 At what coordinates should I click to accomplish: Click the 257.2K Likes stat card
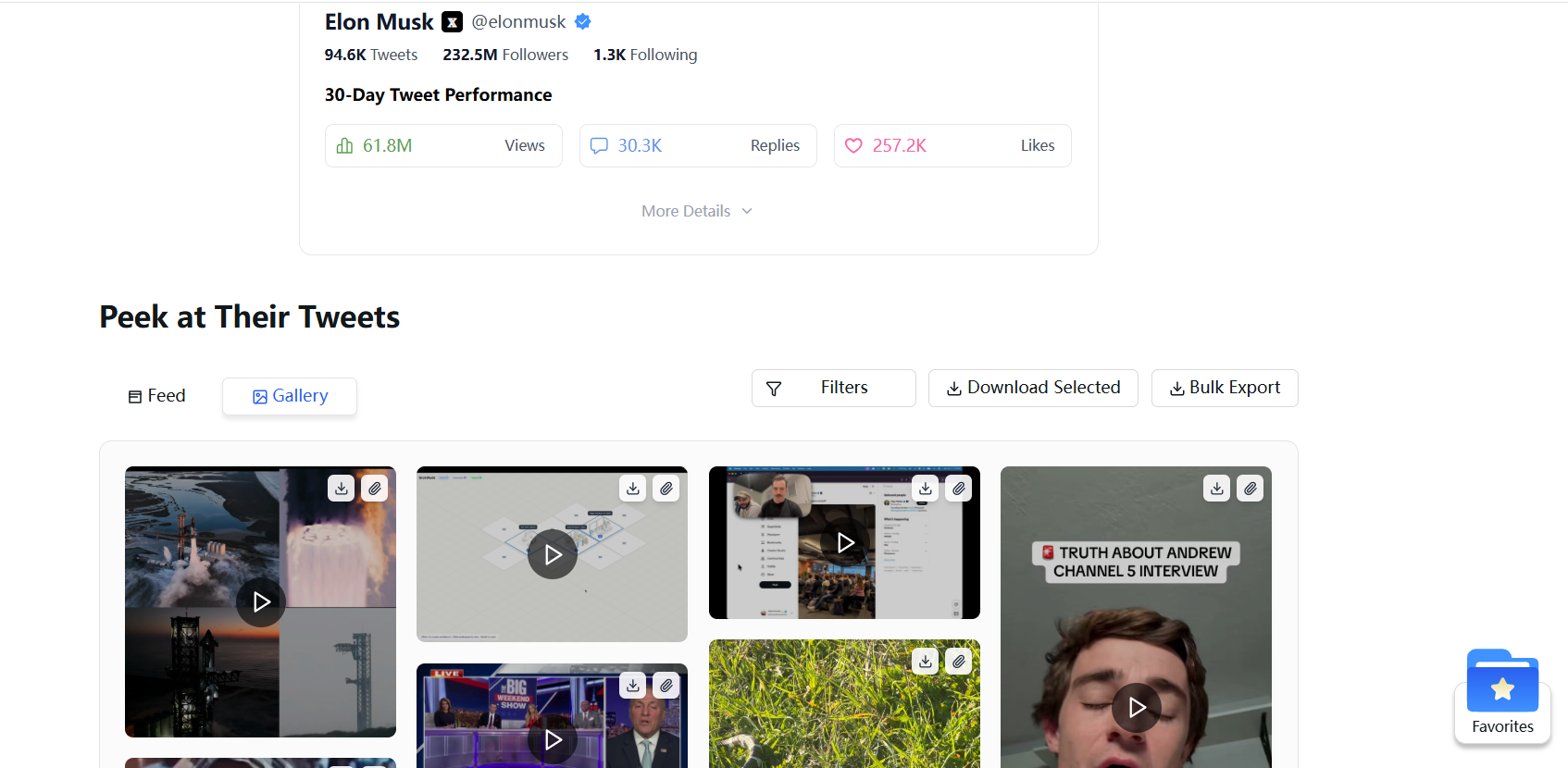[x=952, y=146]
